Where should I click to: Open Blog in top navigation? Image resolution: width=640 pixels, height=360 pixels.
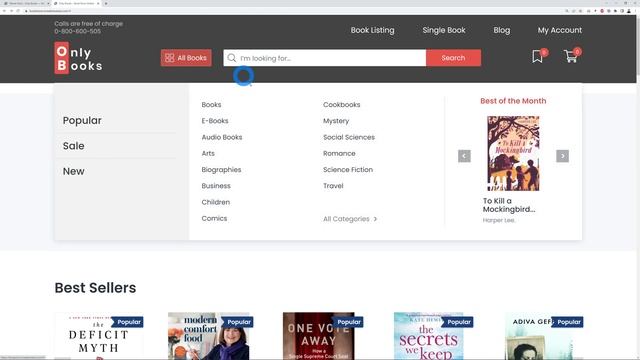502,30
